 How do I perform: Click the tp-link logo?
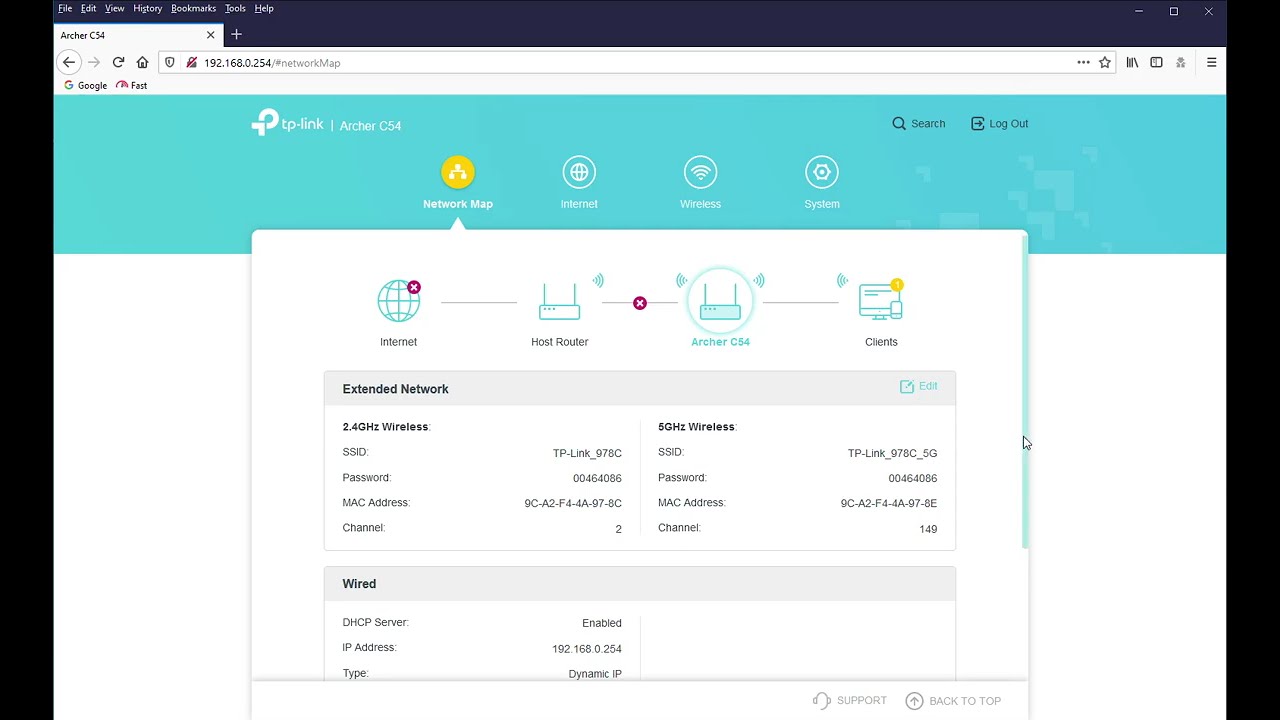click(x=288, y=122)
